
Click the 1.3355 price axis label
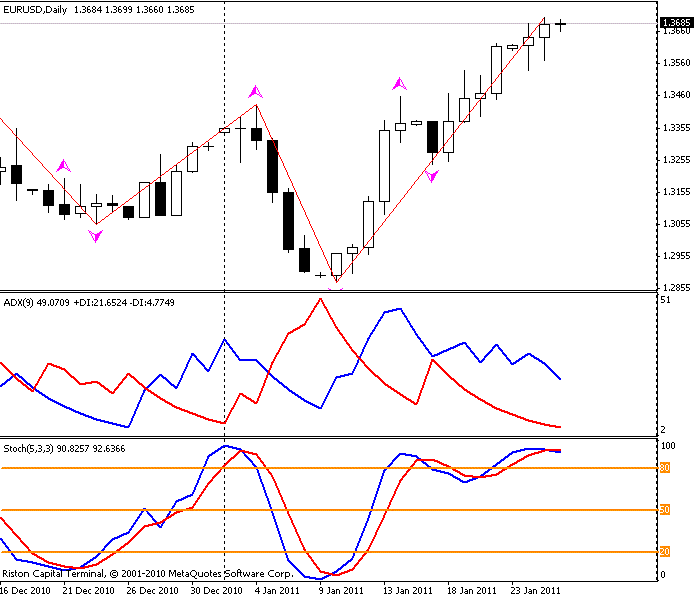coord(677,128)
